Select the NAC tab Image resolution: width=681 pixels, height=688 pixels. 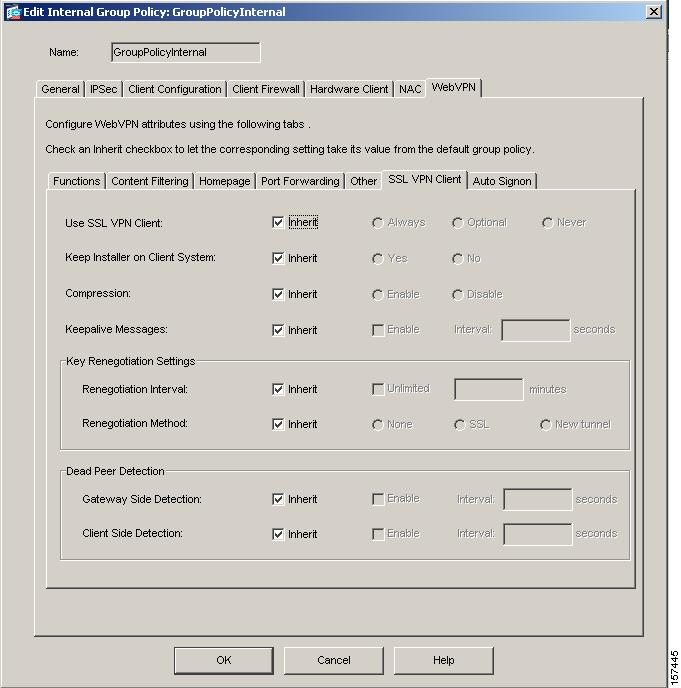[410, 89]
